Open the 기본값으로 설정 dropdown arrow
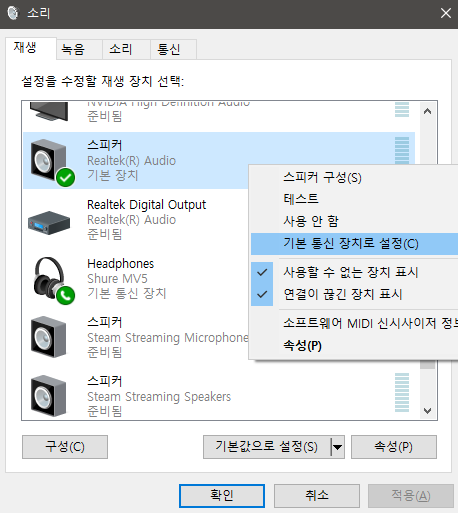 [337, 447]
